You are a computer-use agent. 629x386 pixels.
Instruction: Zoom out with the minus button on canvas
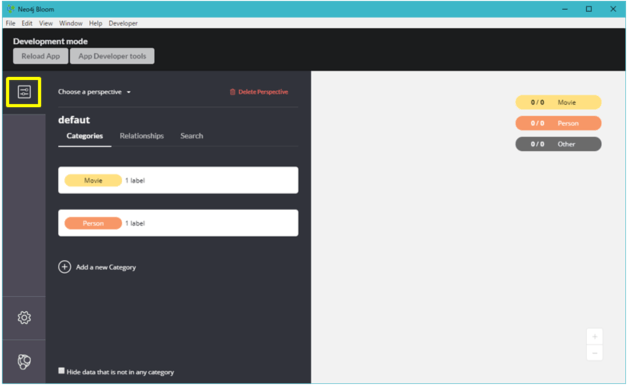[595, 353]
